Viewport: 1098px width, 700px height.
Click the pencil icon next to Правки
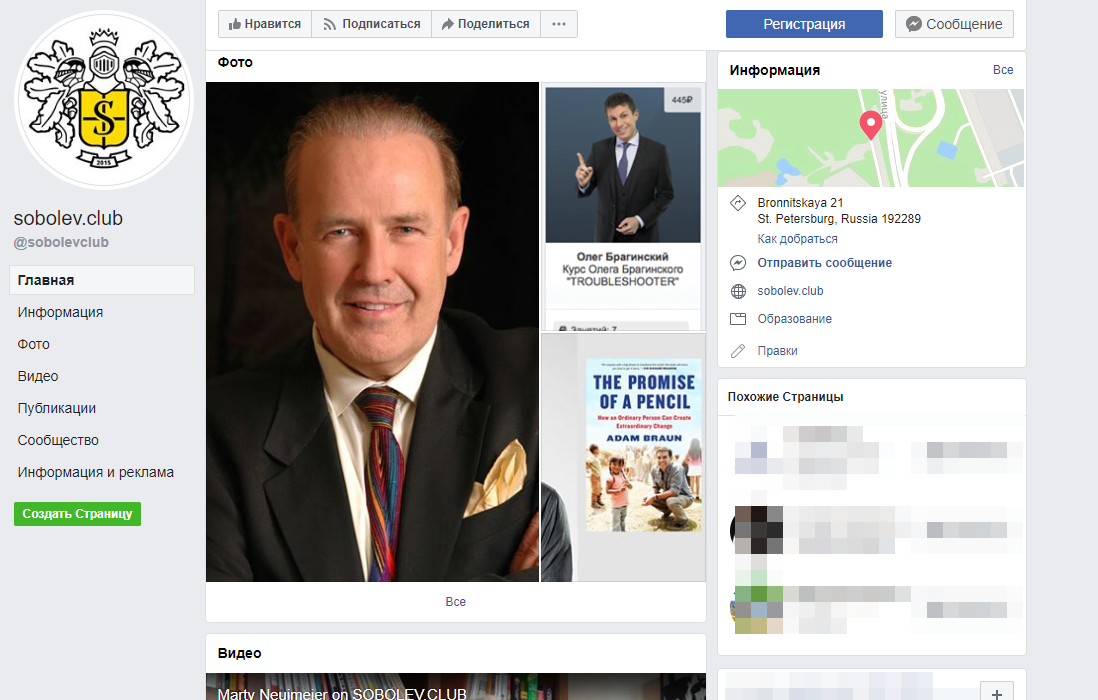(x=738, y=351)
